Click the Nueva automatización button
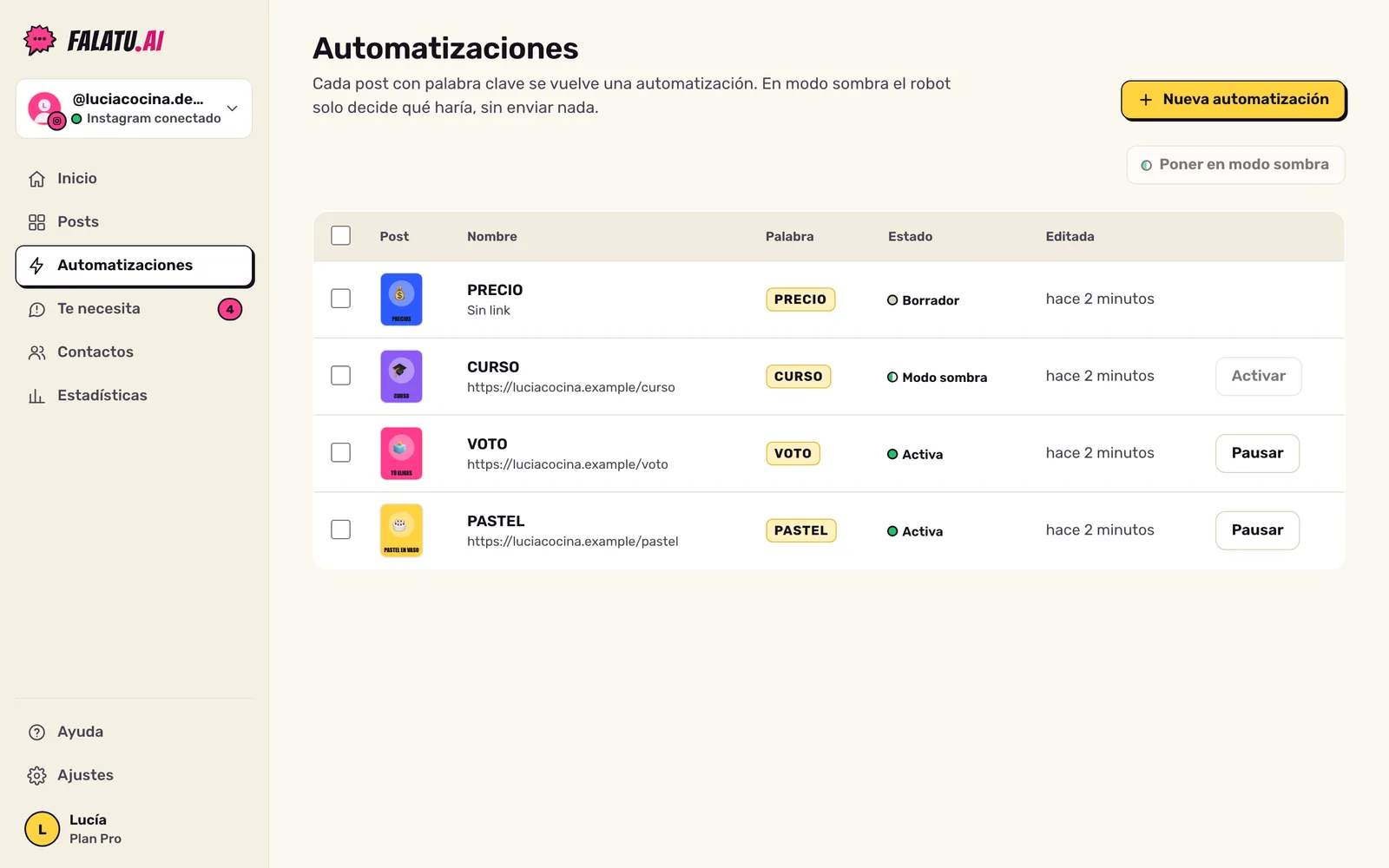This screenshot has height=868, width=1389. click(1233, 100)
